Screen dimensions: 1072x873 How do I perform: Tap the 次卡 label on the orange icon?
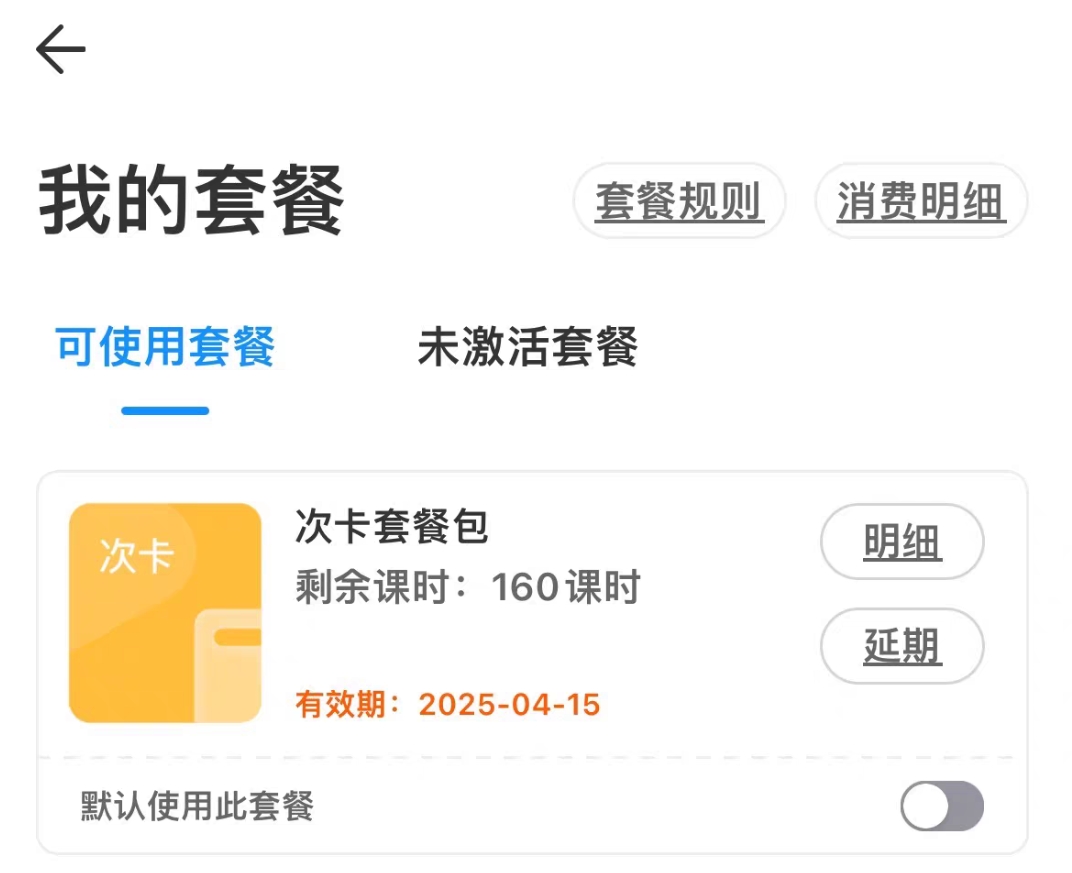pos(137,555)
